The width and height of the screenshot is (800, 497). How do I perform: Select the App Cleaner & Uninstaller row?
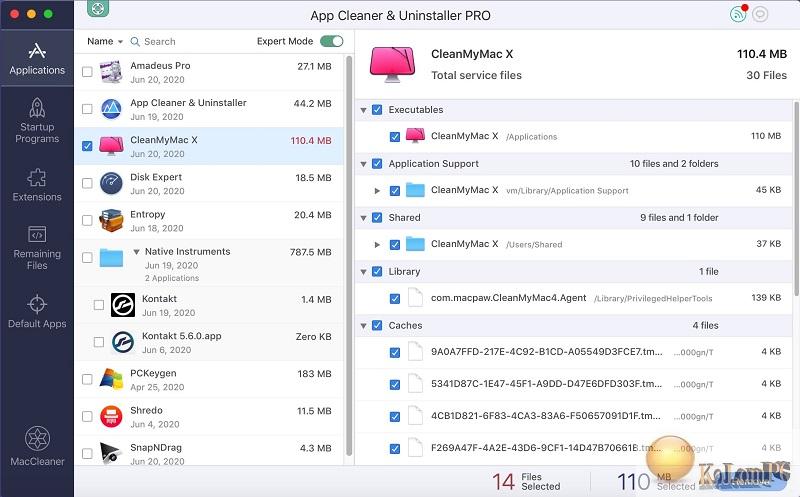pyautogui.click(x=209, y=109)
